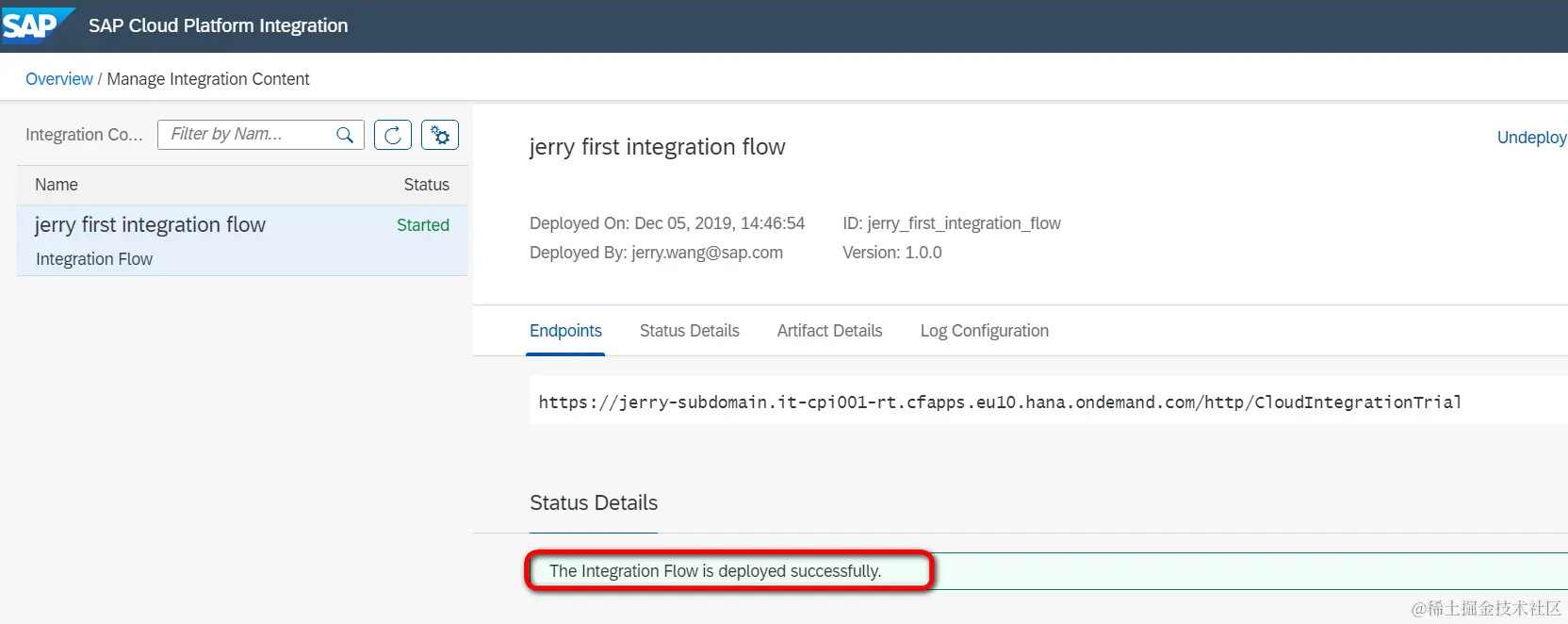Go to the Overview breadcrumb link
Viewport: 1568px width, 624px height.
58,79
